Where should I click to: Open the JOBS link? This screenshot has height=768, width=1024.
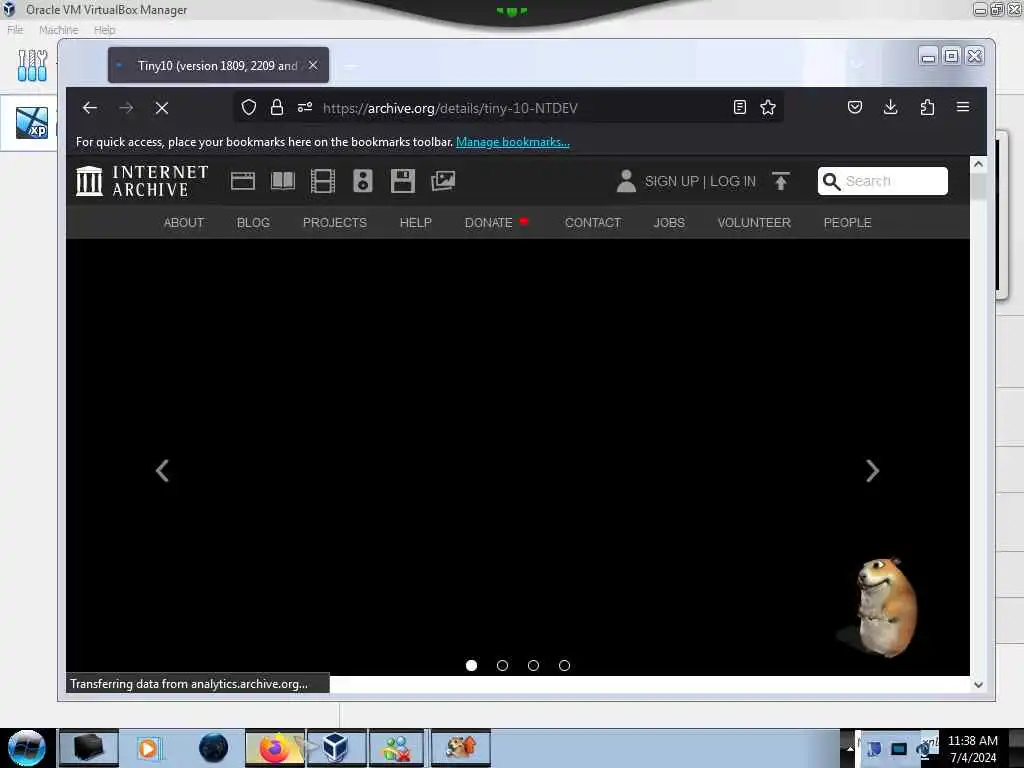click(669, 223)
